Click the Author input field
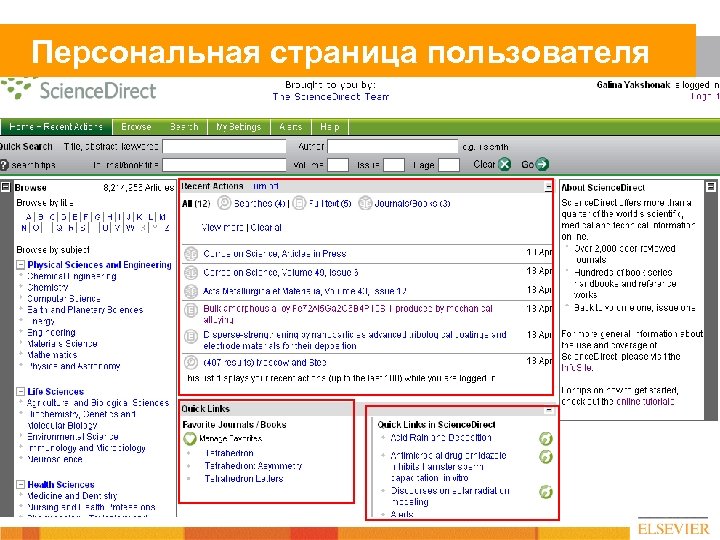 [x=393, y=147]
